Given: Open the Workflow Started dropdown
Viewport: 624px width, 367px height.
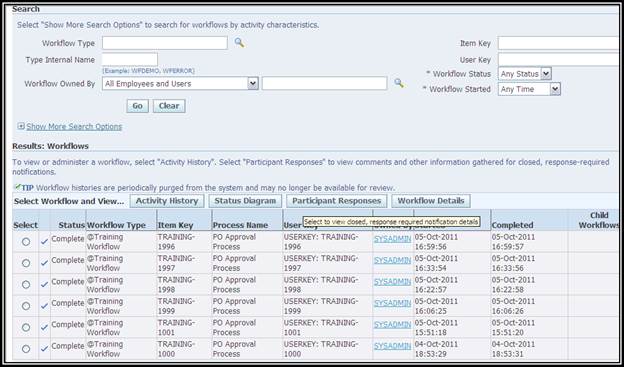Looking at the screenshot, I should coord(529,89).
